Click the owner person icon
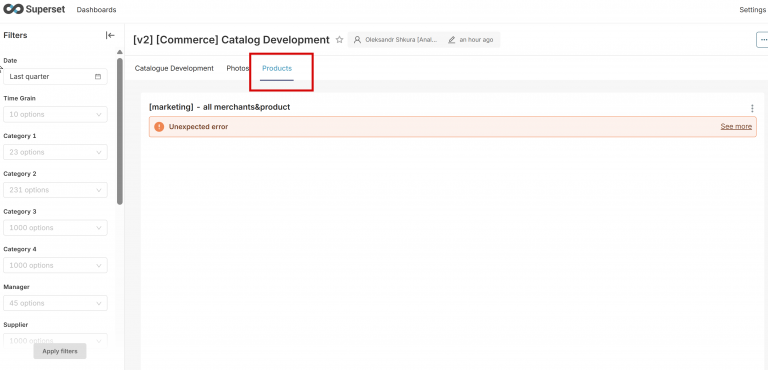Image resolution: width=768 pixels, height=370 pixels. [x=358, y=40]
